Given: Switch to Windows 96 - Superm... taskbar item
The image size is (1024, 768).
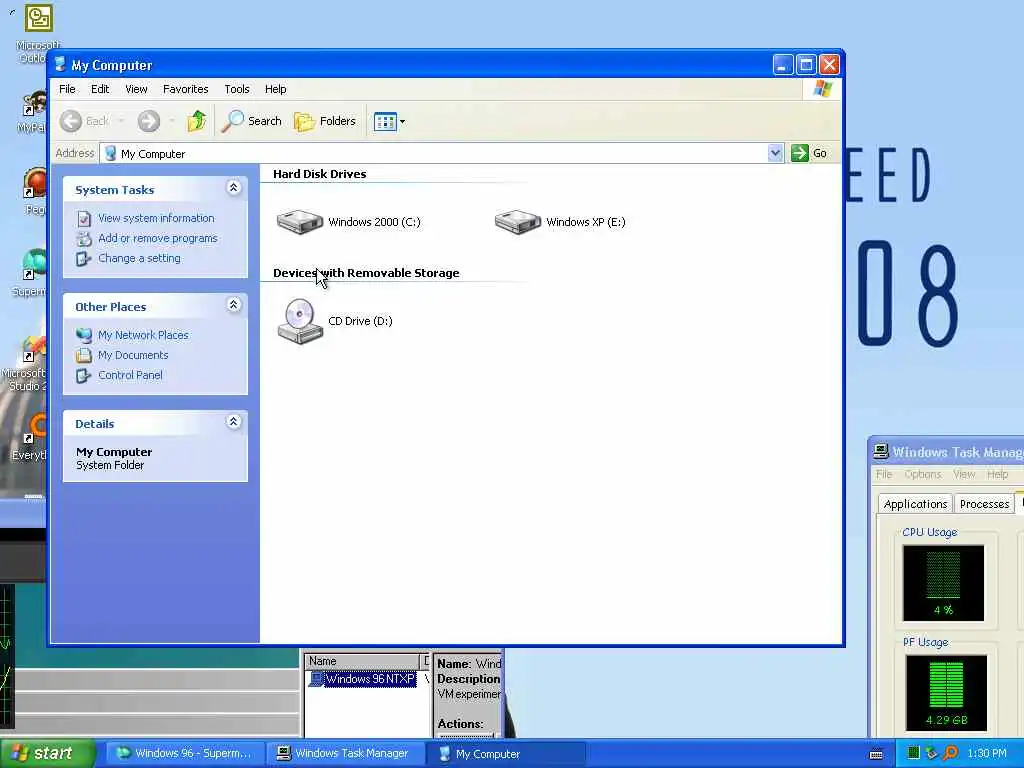Looking at the screenshot, I should click(x=184, y=753).
